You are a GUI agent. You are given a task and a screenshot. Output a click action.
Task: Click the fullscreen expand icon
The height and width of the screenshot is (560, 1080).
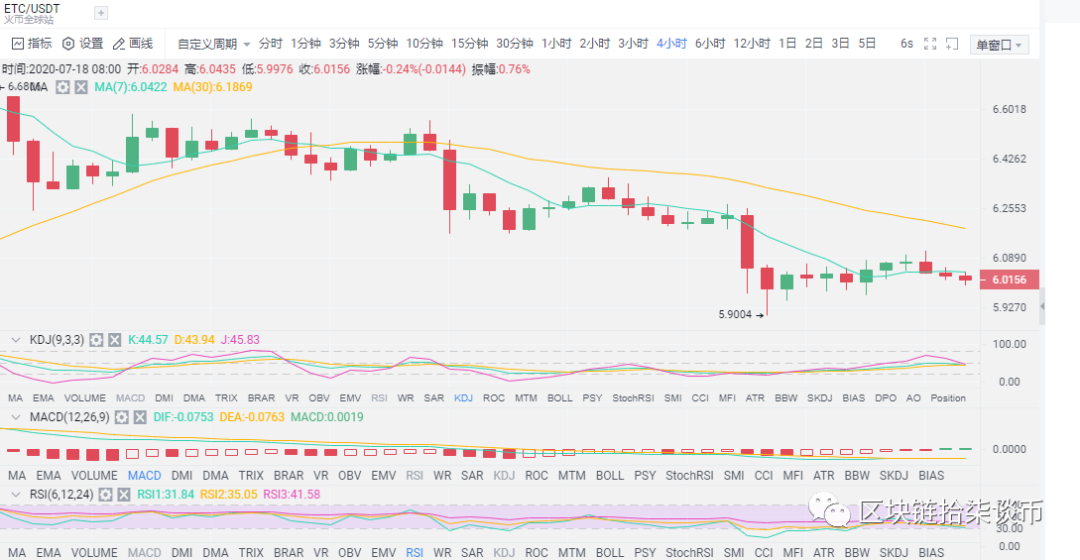coord(930,44)
